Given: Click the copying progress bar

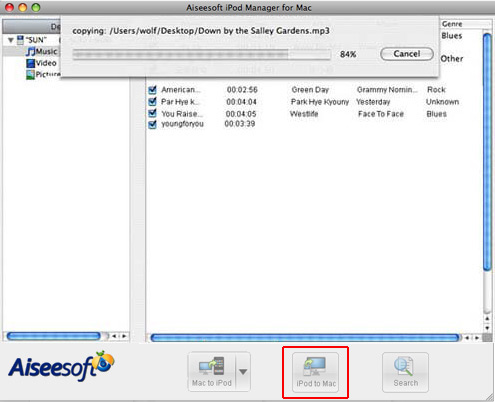Looking at the screenshot, I should [202, 54].
